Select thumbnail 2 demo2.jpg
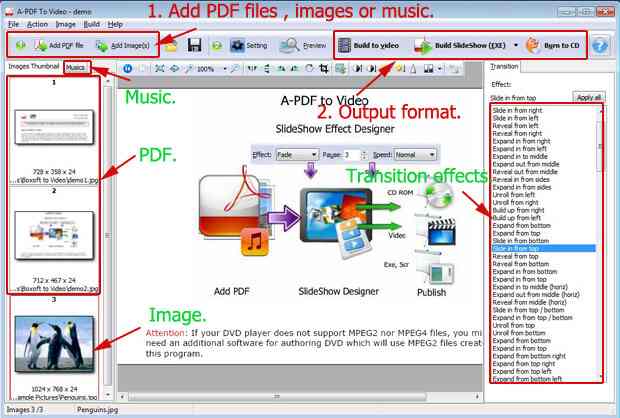Viewport: 620px width, 418px height. [54, 235]
